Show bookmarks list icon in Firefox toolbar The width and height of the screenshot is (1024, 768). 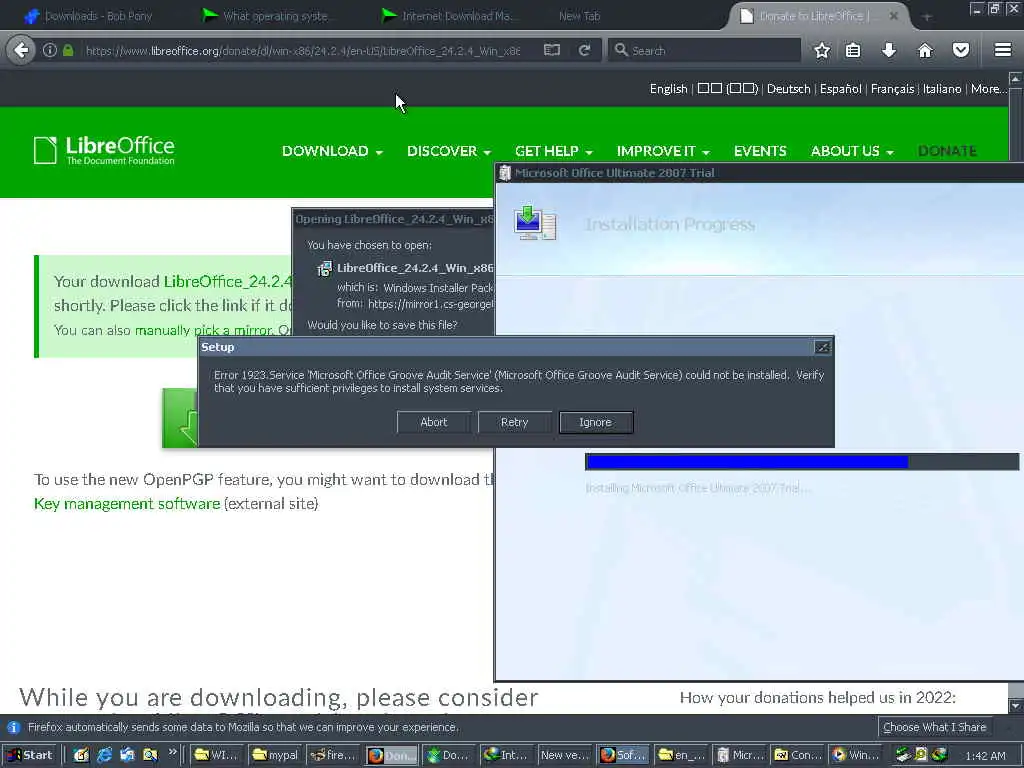coord(853,50)
